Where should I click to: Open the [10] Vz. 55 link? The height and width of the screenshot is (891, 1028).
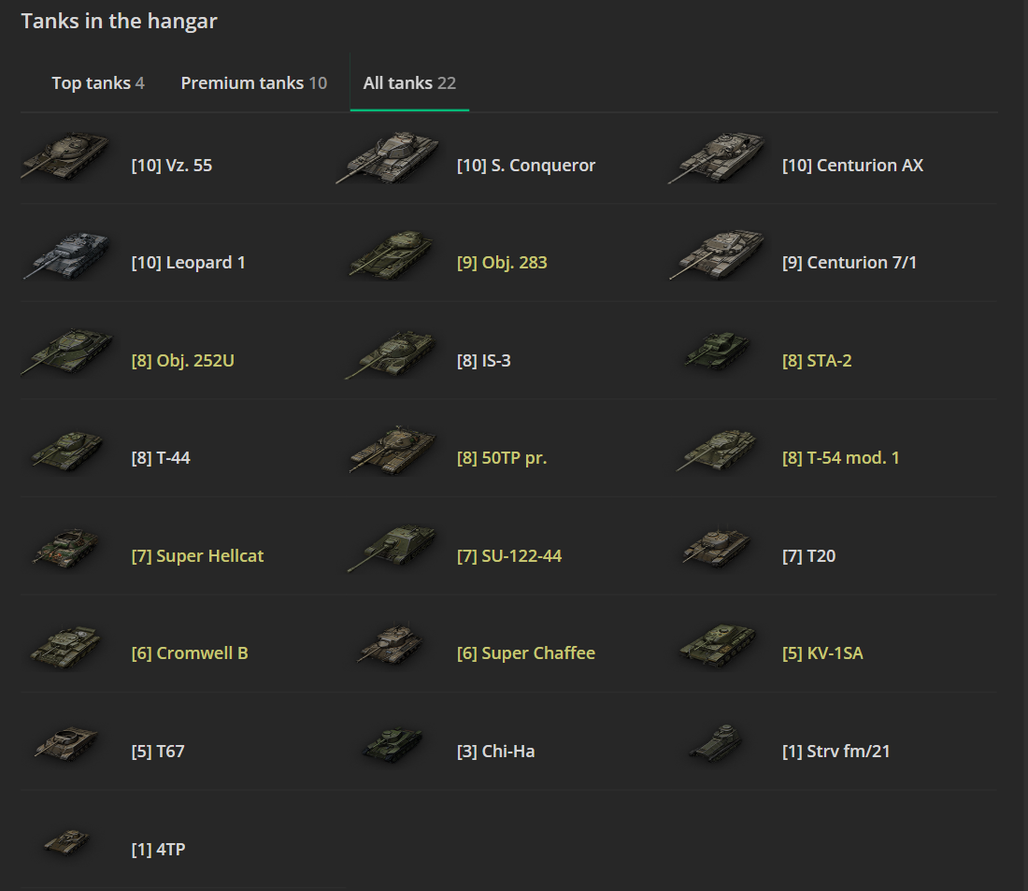(172, 165)
